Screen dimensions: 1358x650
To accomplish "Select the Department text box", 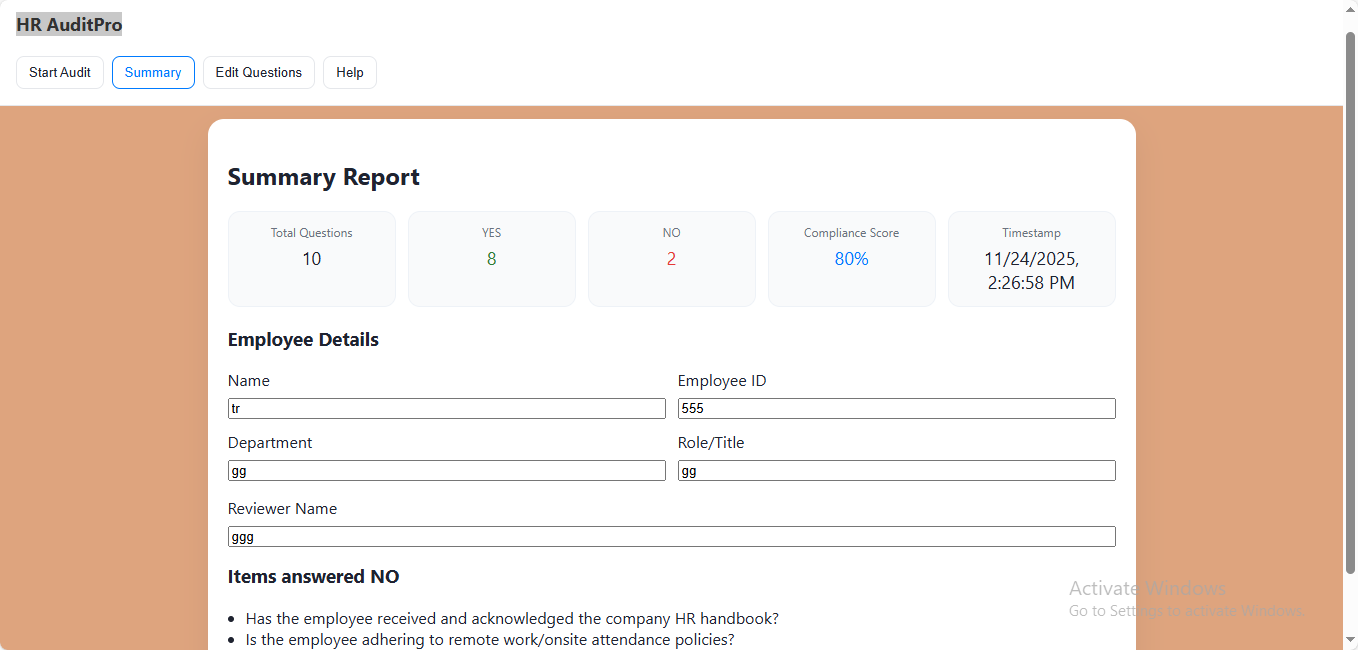I will 446,471.
